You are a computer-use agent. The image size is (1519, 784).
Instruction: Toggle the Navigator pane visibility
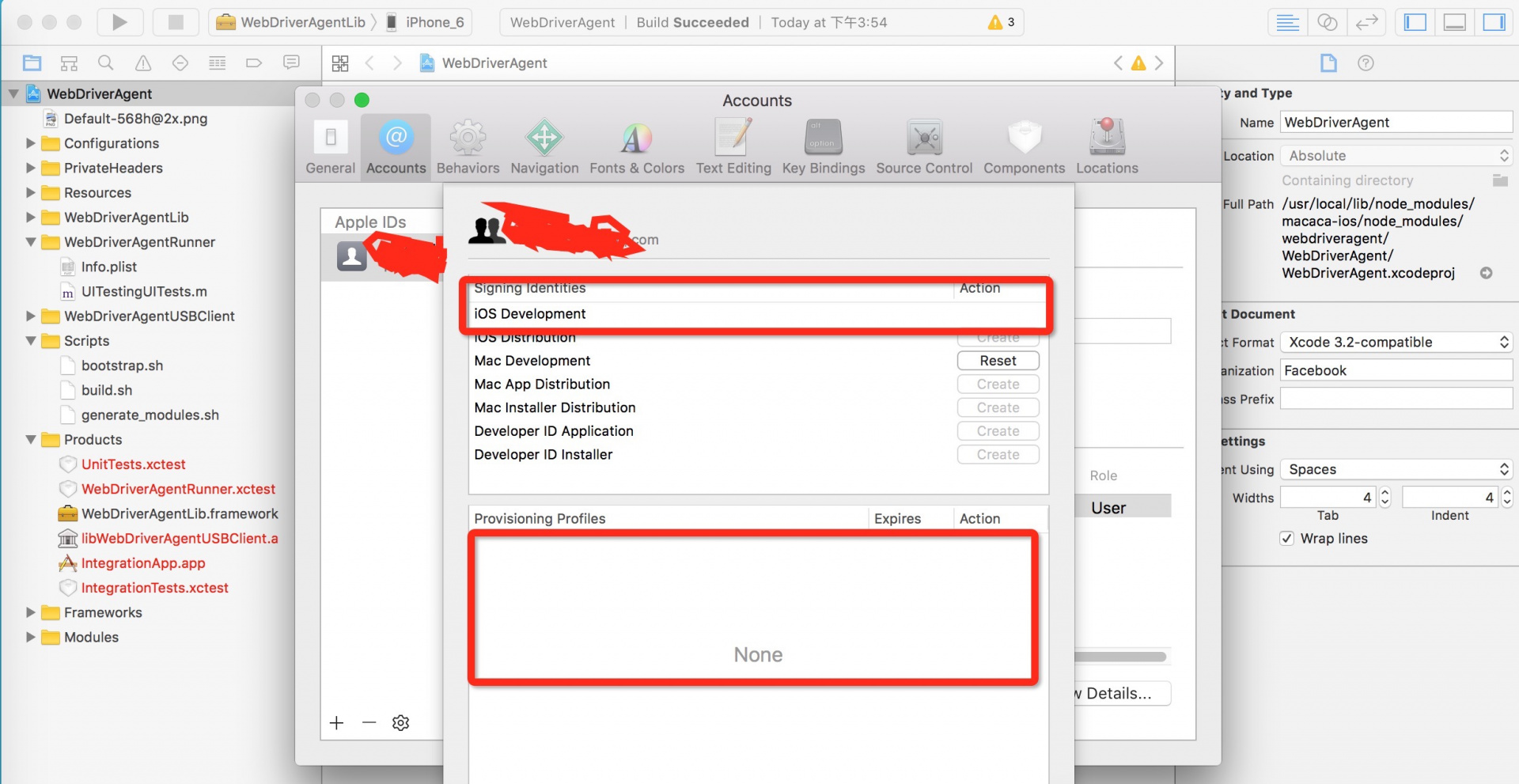1415,22
